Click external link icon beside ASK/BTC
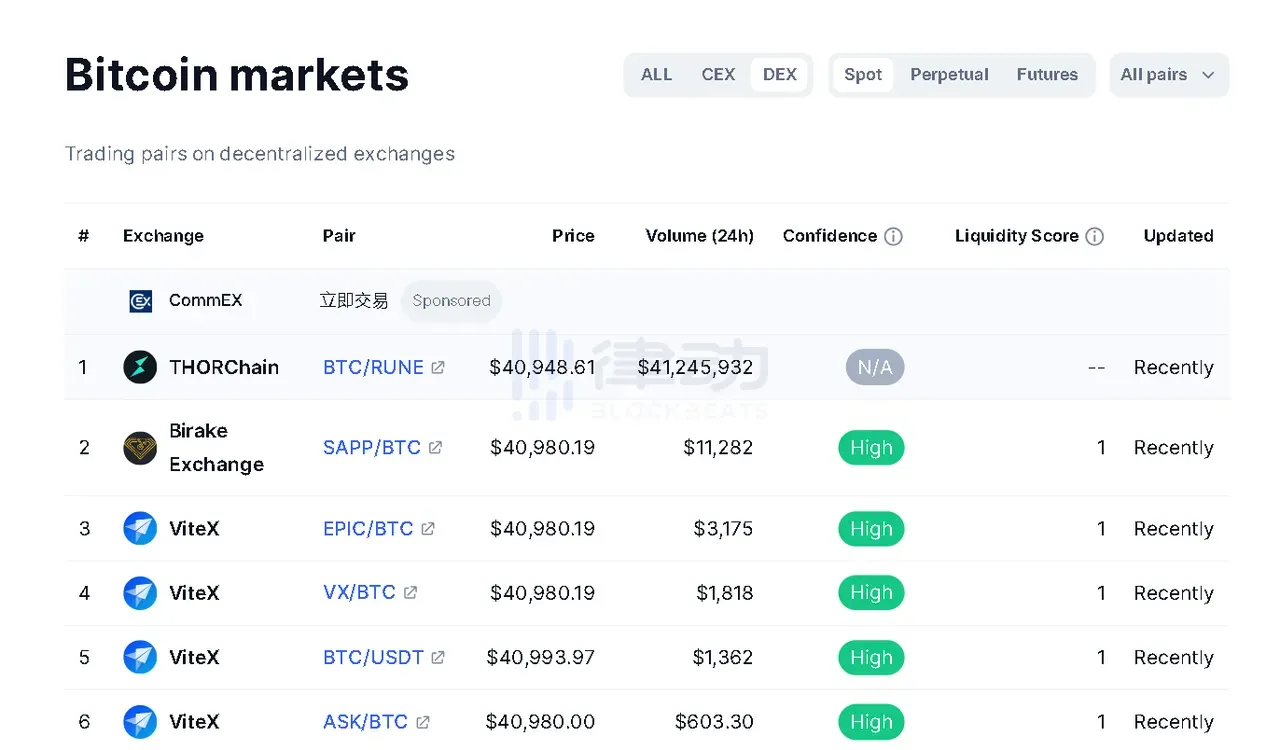The image size is (1280, 750). [423, 722]
